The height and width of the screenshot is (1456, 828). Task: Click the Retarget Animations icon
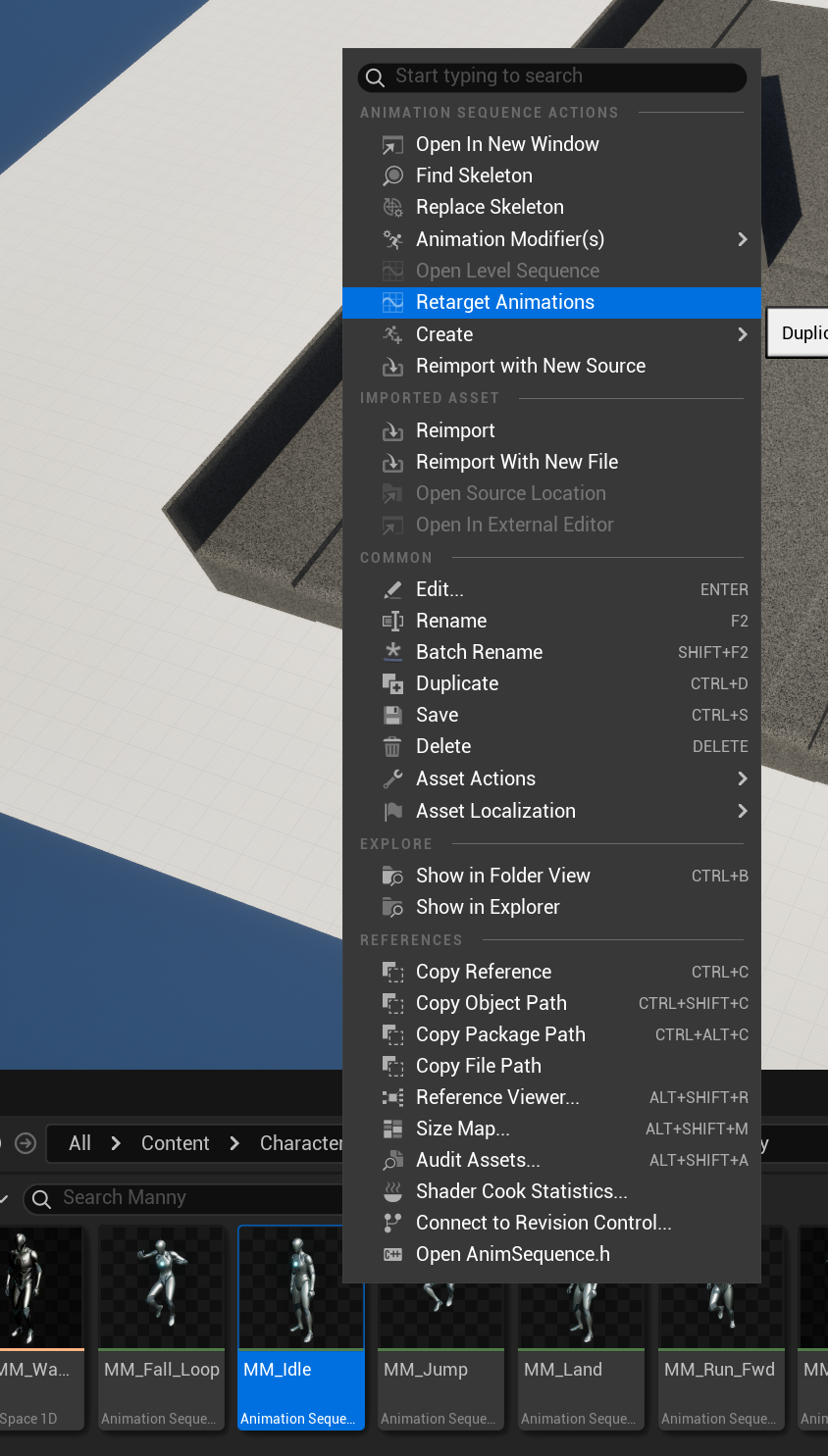pyautogui.click(x=392, y=303)
